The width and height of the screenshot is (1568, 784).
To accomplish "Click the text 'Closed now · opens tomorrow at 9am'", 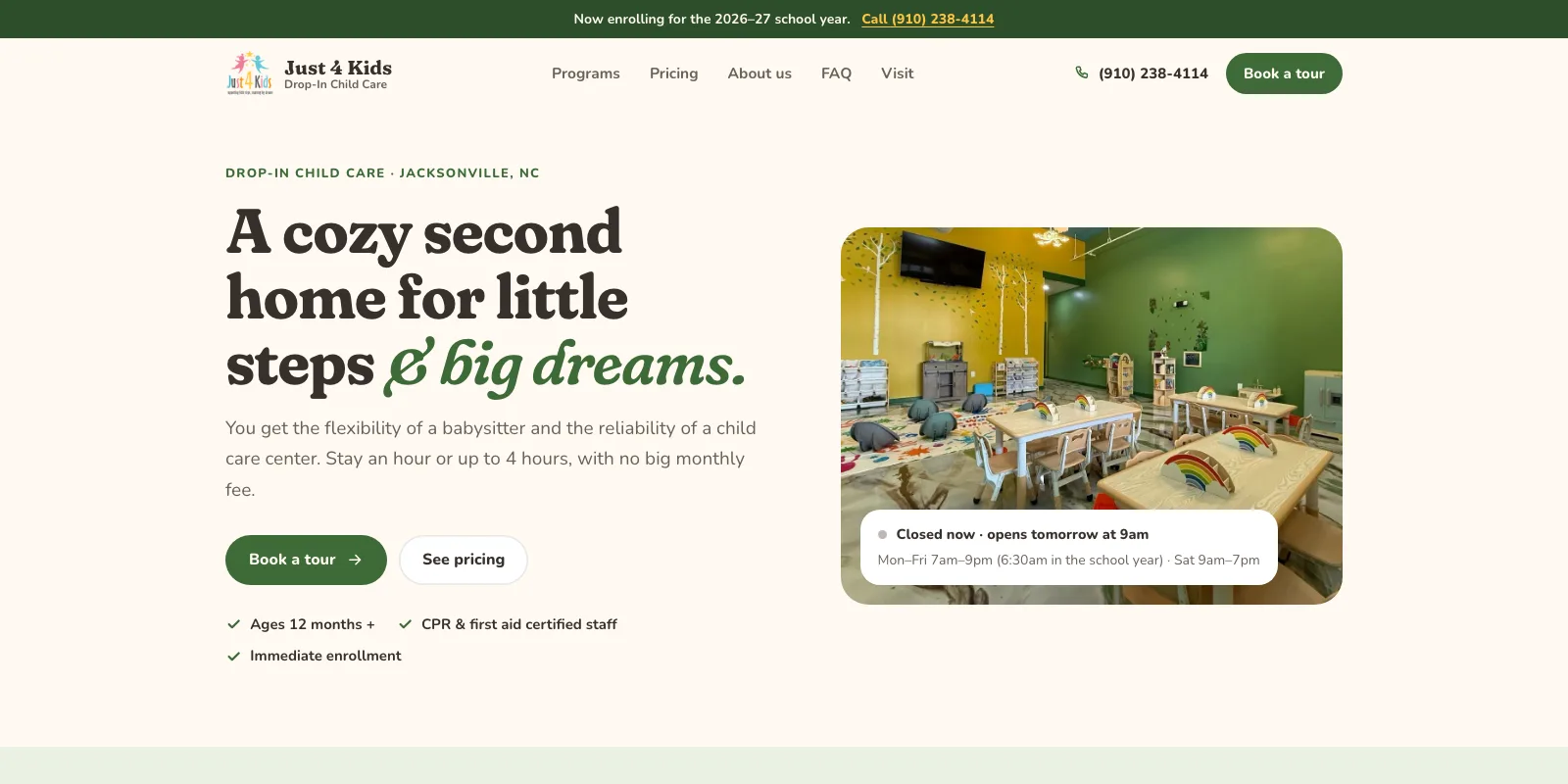I will tap(1022, 534).
